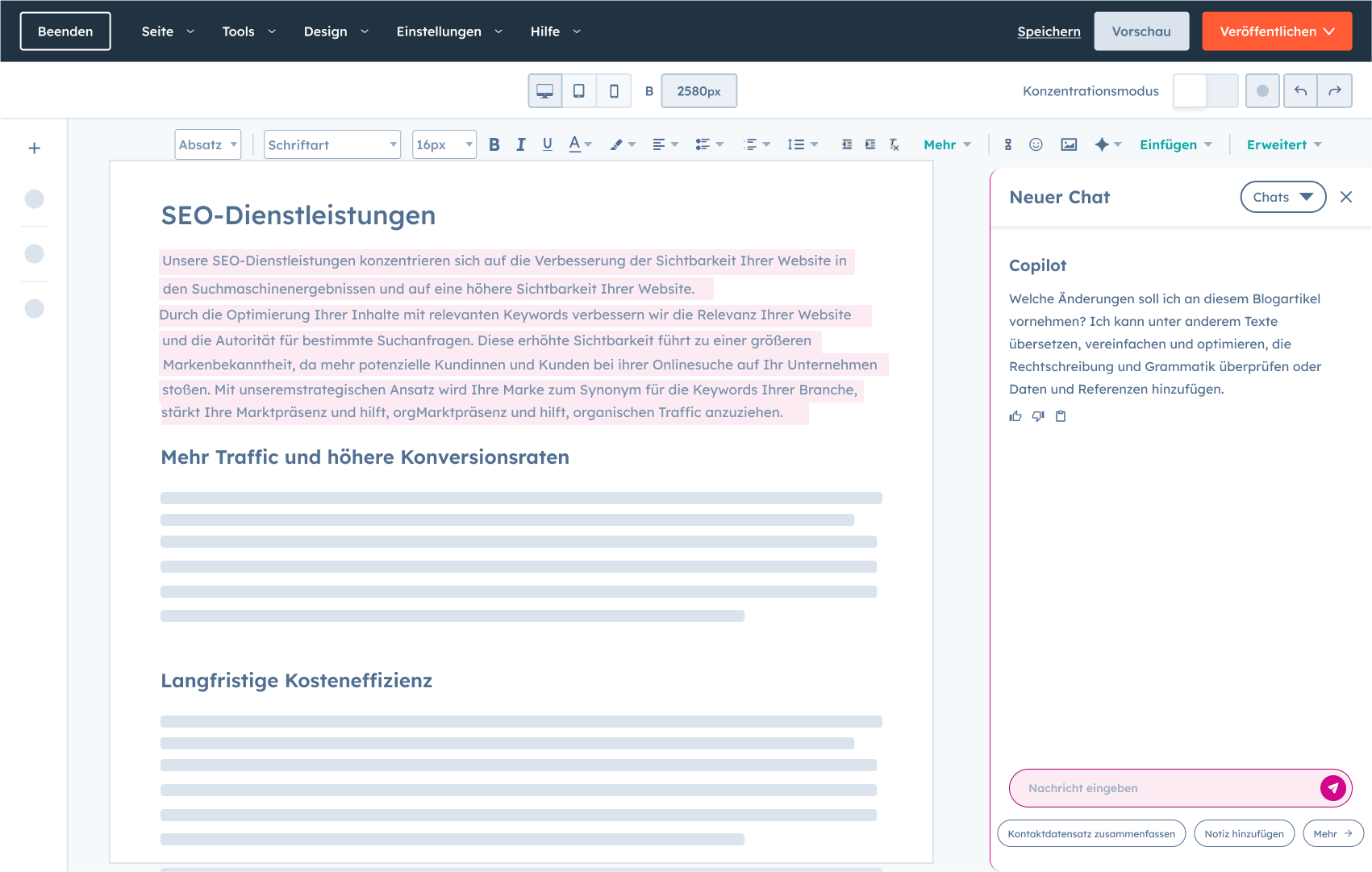The height and width of the screenshot is (872, 1372).
Task: Toggle bold formatting
Action: click(494, 144)
